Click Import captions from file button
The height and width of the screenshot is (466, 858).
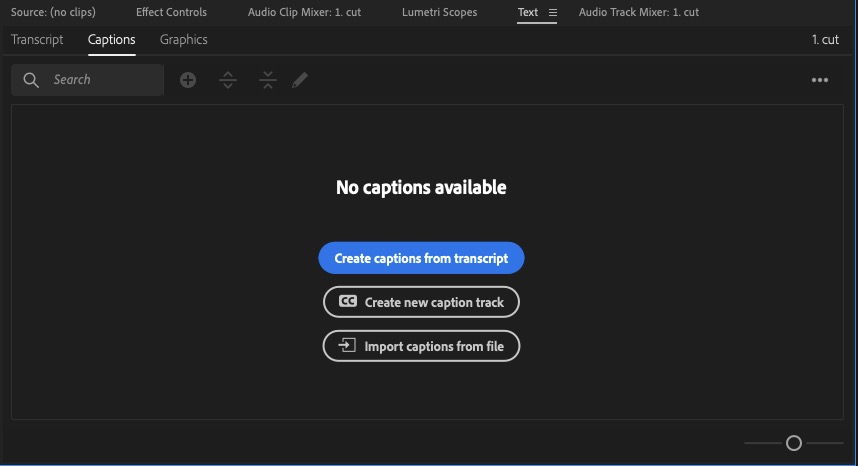[421, 346]
